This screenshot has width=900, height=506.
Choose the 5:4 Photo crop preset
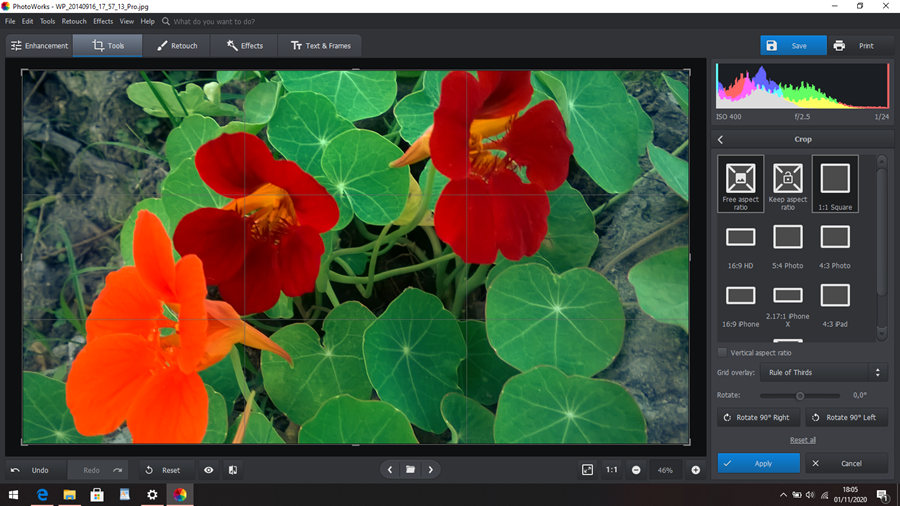pos(788,247)
